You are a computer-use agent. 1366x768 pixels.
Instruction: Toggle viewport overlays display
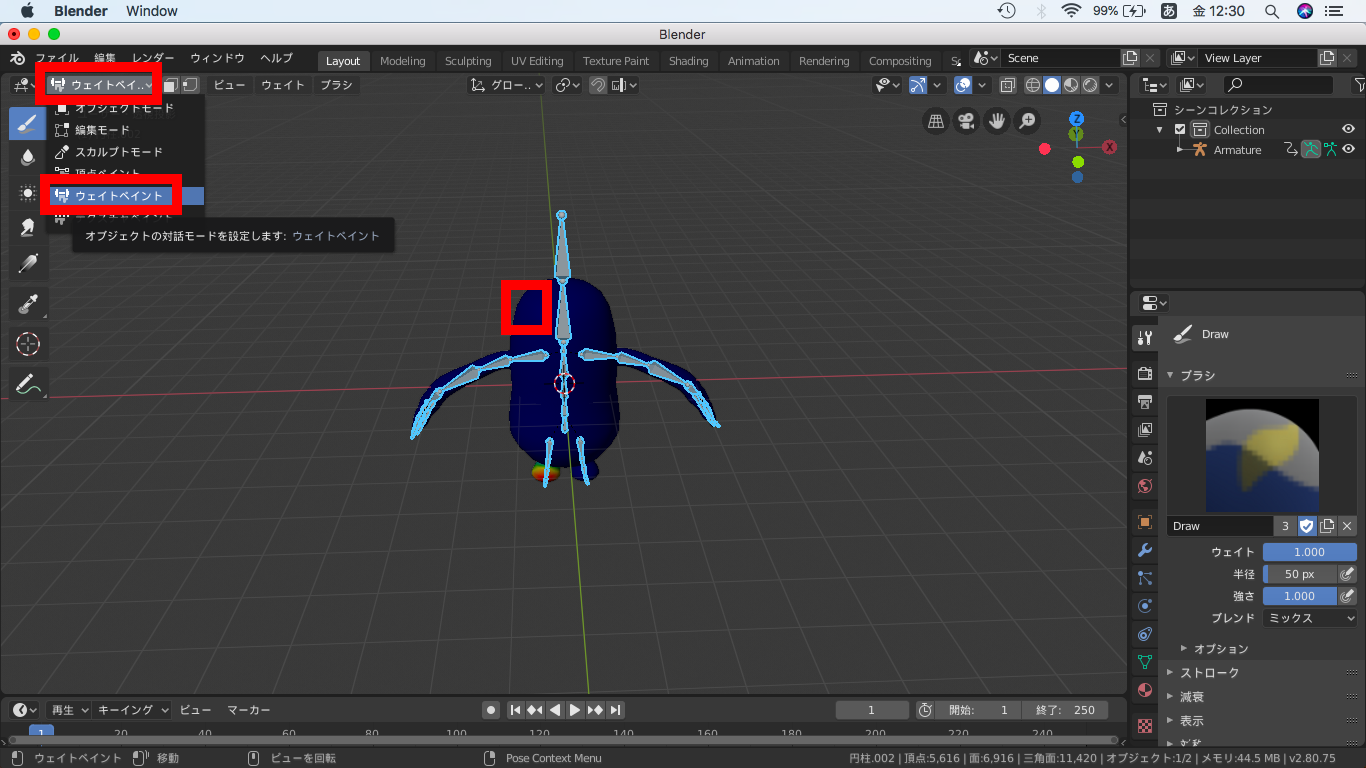click(963, 85)
